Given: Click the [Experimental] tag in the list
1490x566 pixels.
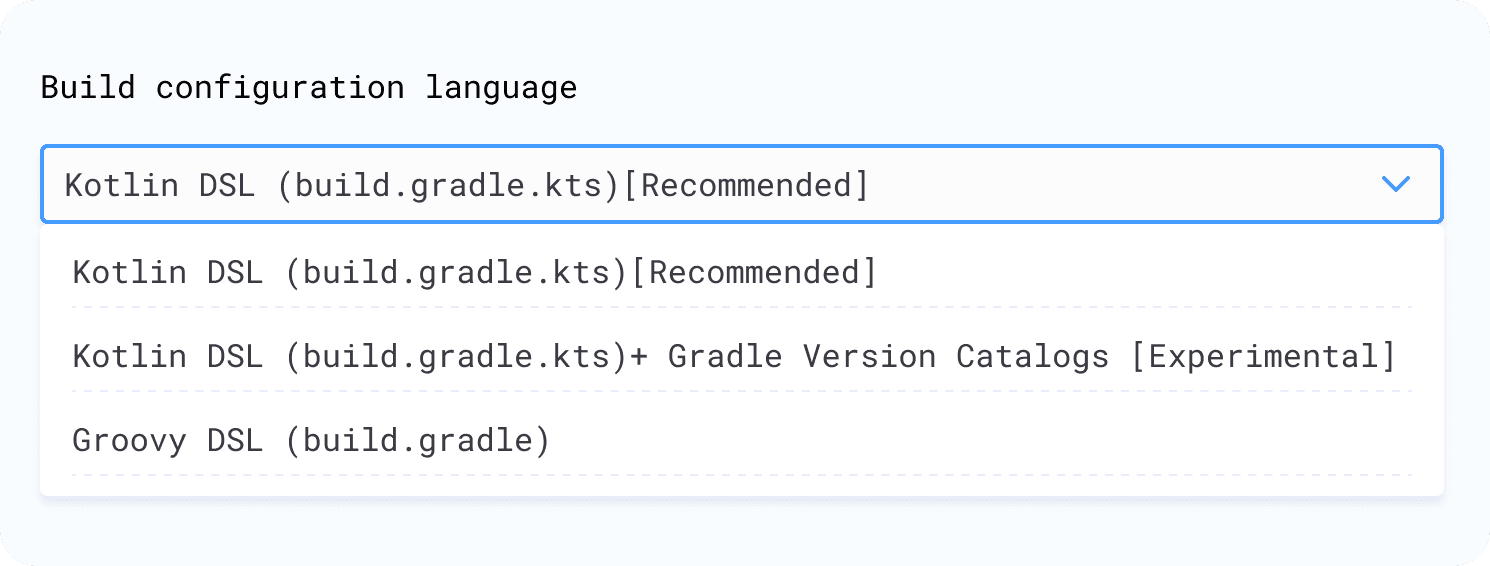Looking at the screenshot, I should pyautogui.click(x=1262, y=356).
